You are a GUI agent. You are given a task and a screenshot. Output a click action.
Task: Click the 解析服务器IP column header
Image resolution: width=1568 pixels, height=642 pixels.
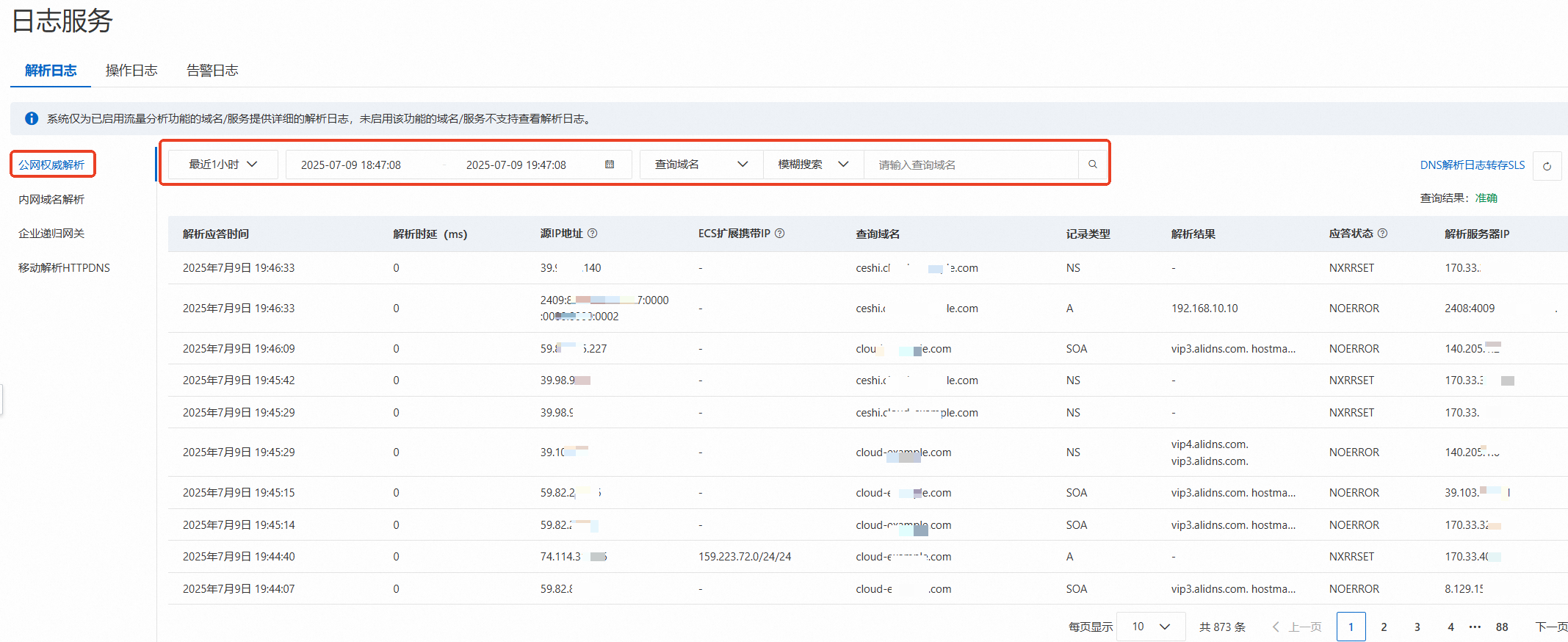[x=1477, y=234]
